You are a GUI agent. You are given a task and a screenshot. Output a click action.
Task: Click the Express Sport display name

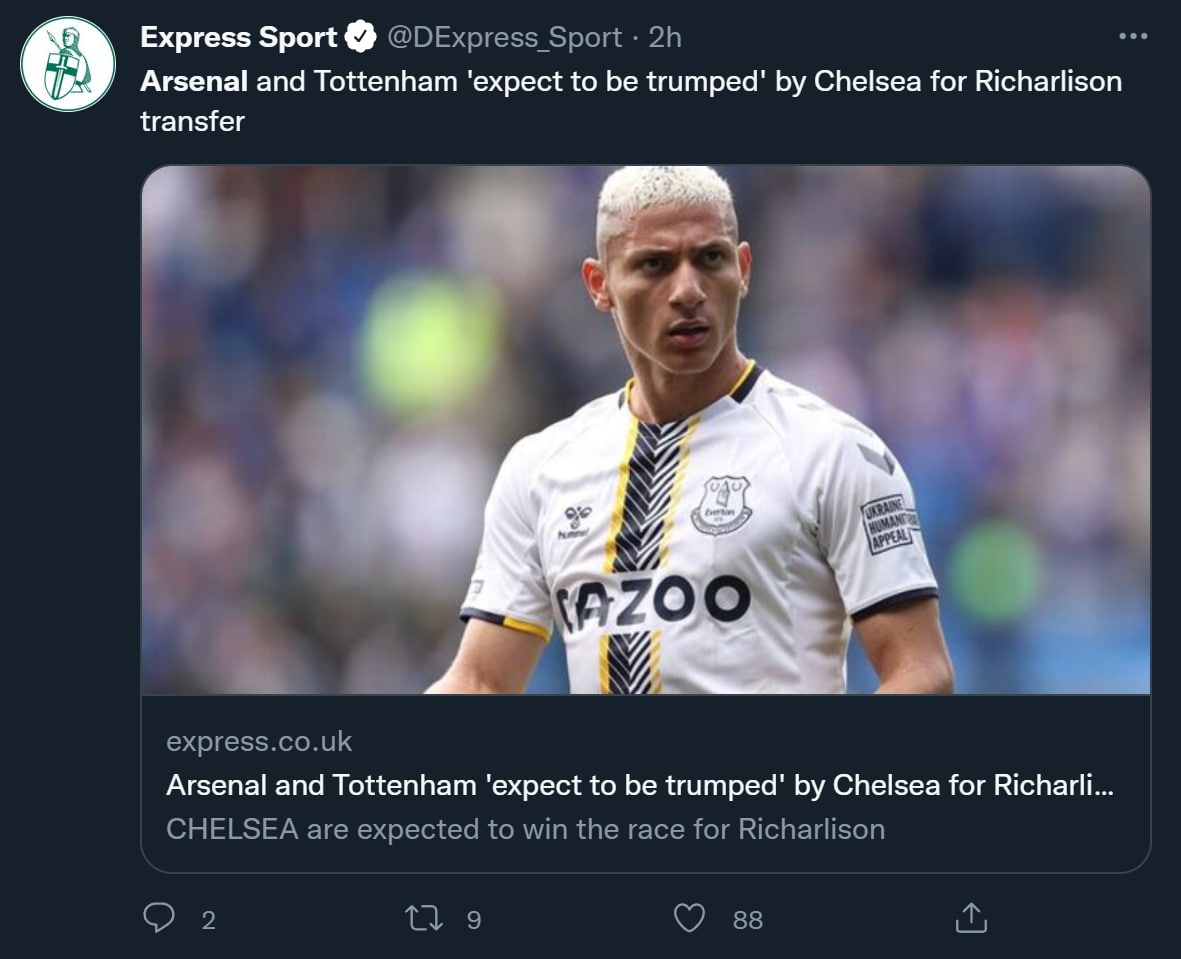click(x=239, y=38)
